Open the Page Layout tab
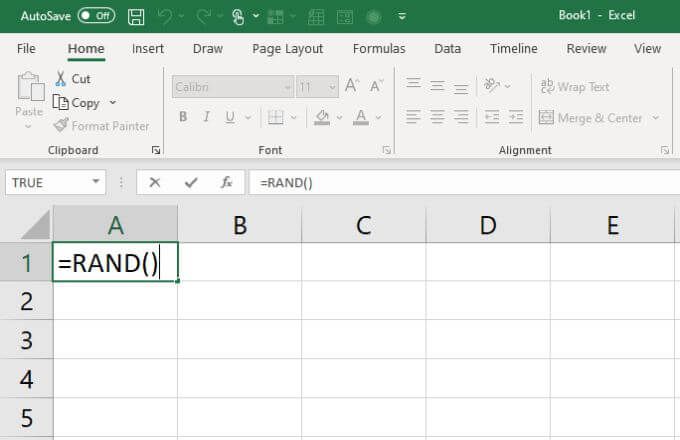This screenshot has height=440, width=680. tap(287, 49)
